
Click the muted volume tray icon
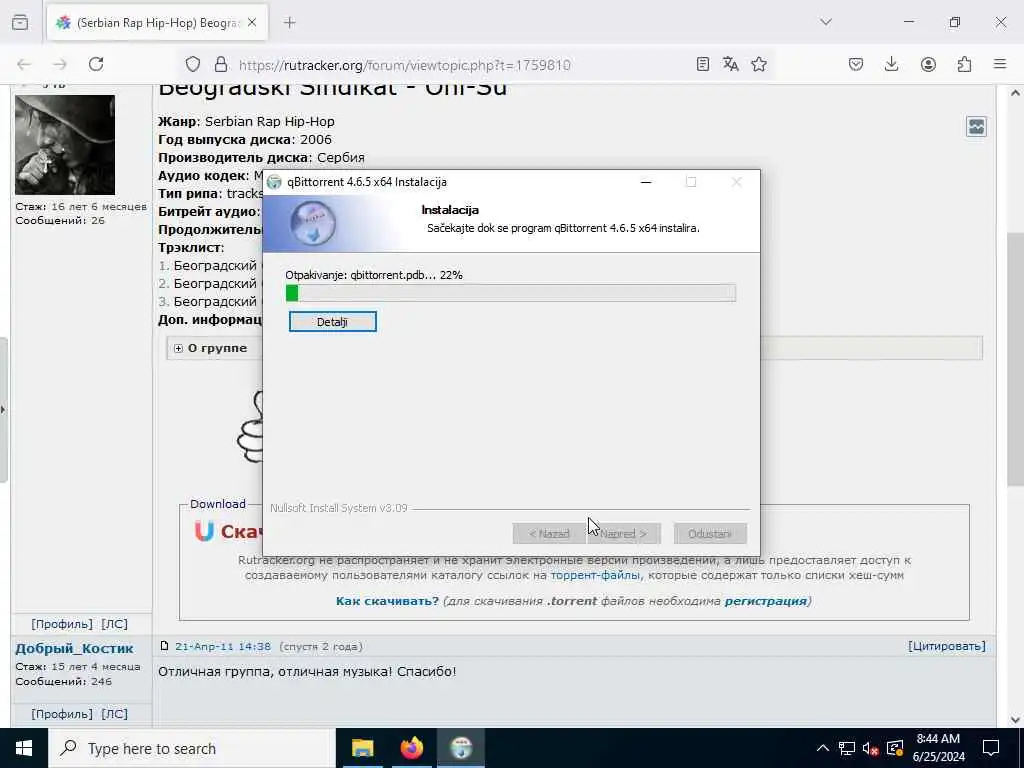[x=870, y=748]
